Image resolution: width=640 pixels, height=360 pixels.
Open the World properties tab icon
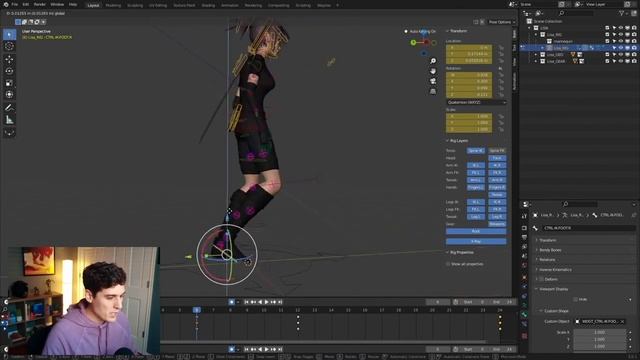(x=524, y=265)
